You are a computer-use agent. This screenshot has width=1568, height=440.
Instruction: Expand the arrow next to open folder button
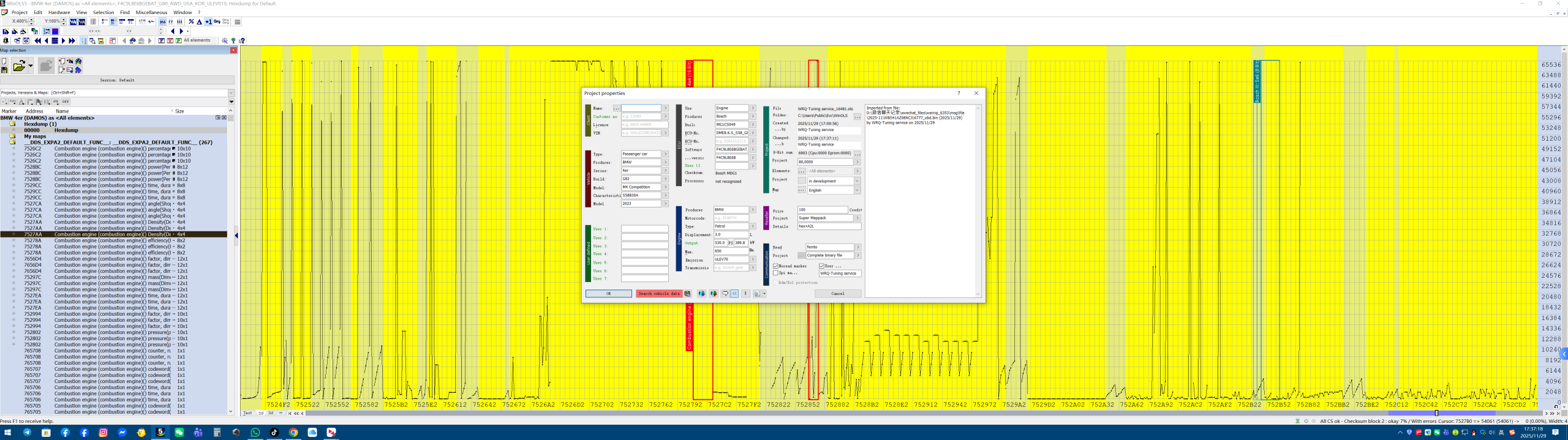click(x=31, y=65)
